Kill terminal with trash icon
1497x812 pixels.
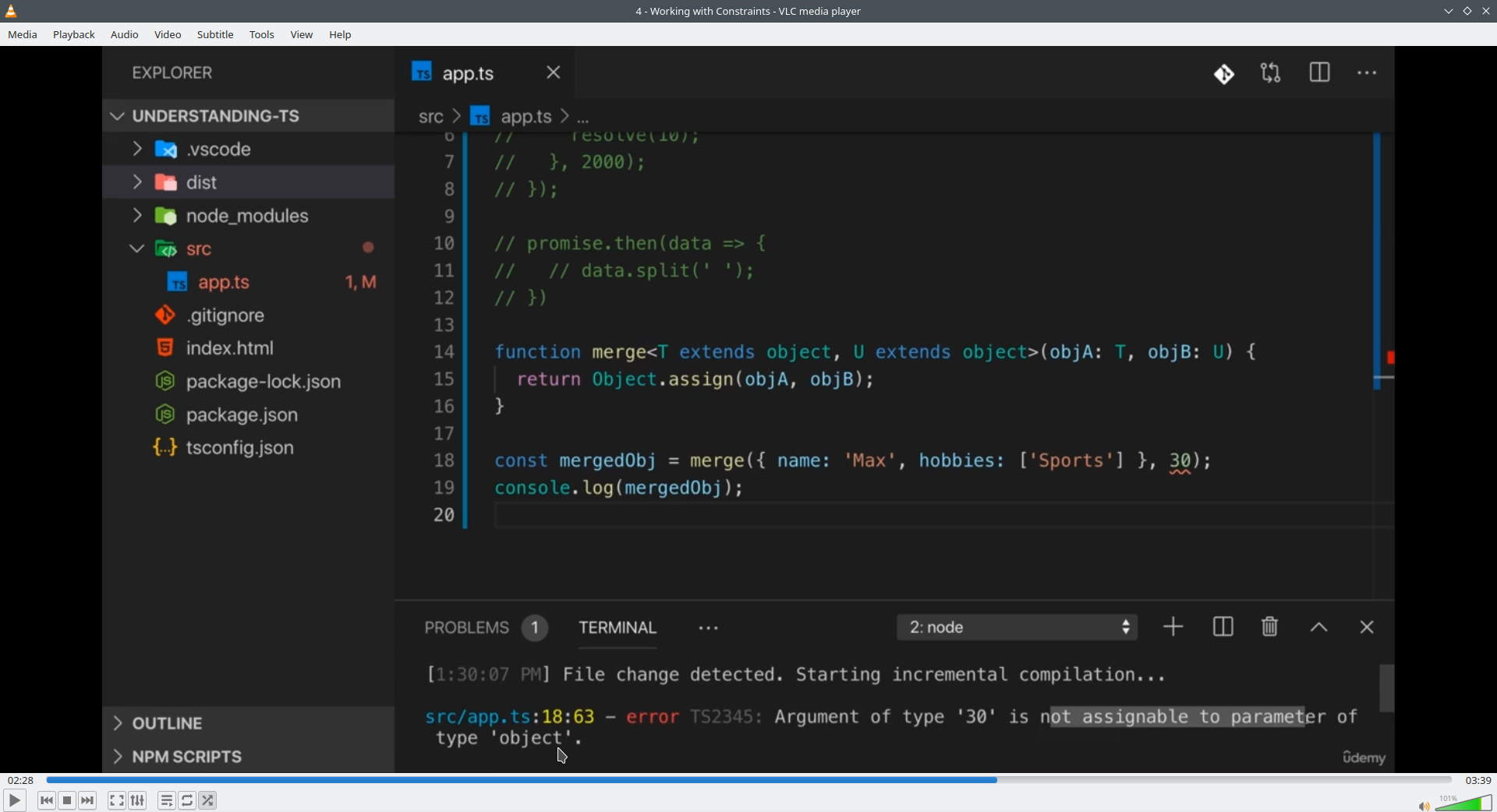coord(1270,627)
